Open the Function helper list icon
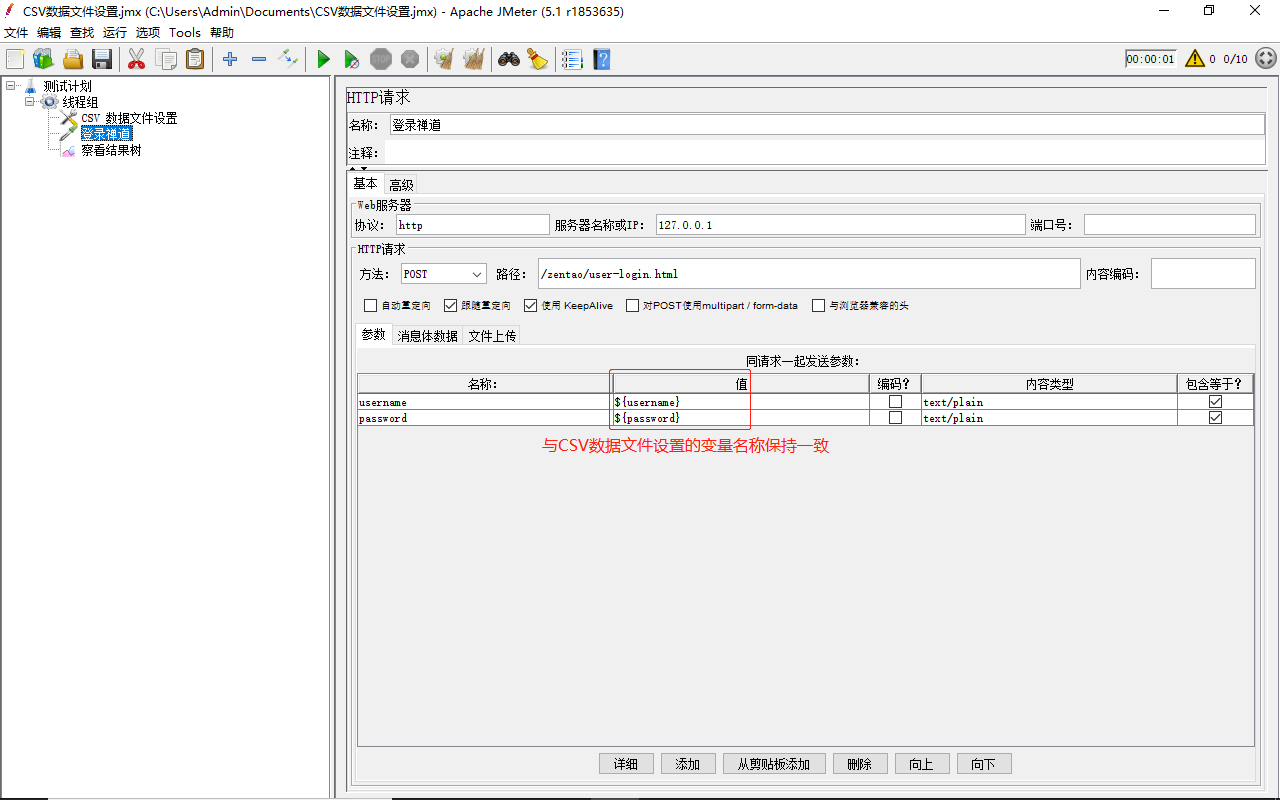1280x800 pixels. [x=572, y=59]
